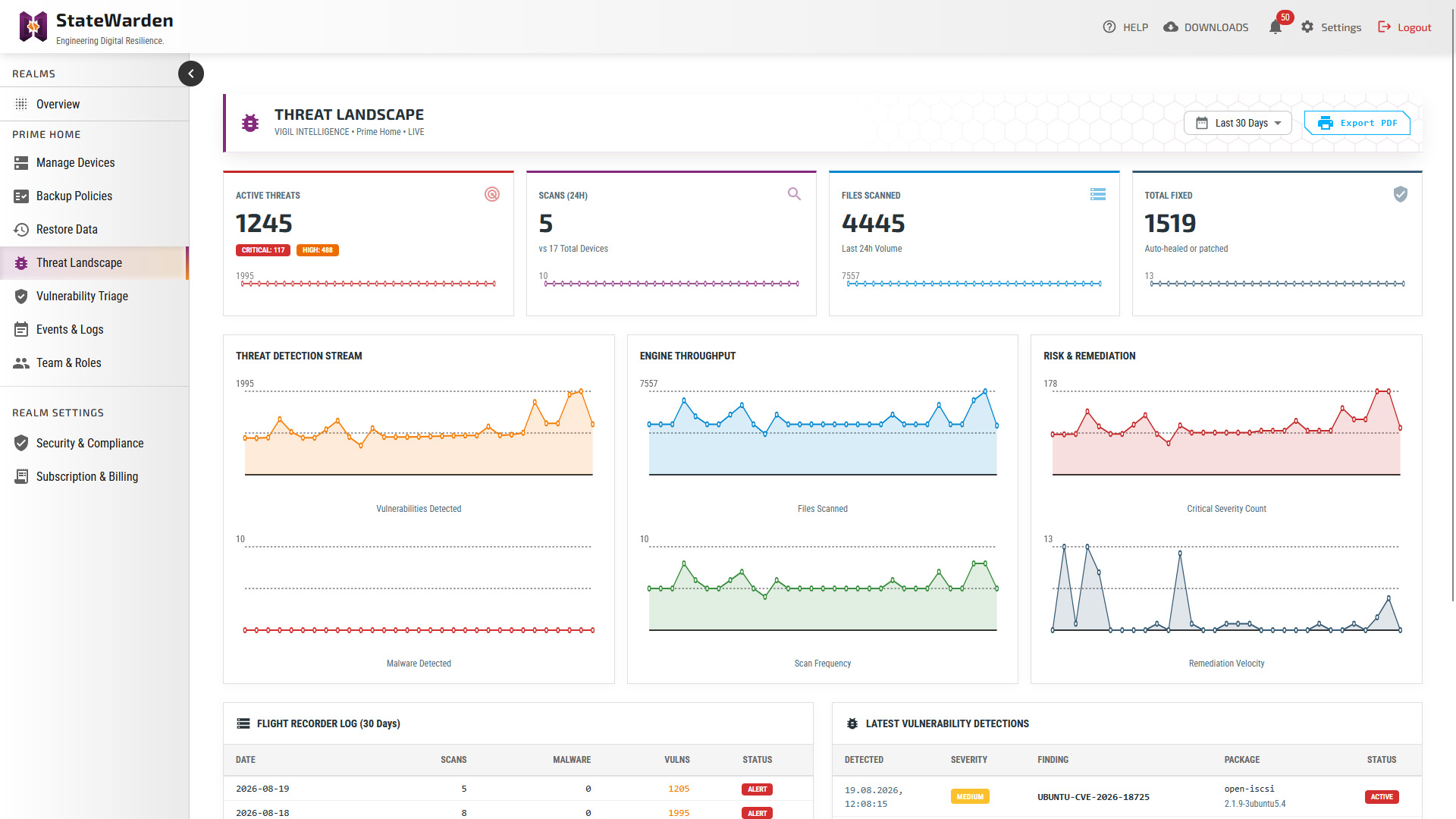Click the ACTIVE status badge for open-iscsi
Screen dimensions: 1456x819
[x=1382, y=797]
